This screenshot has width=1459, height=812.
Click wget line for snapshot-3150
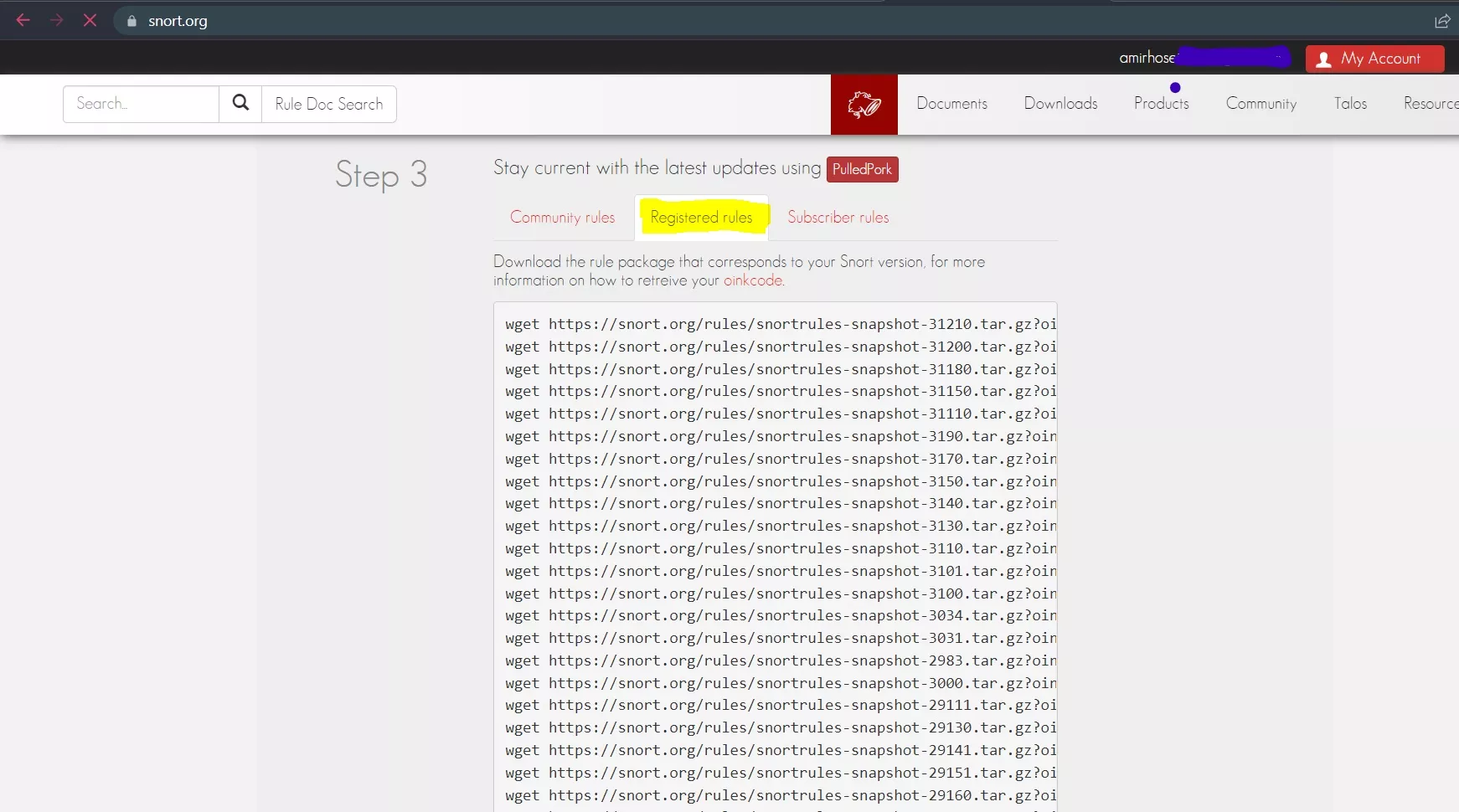(781, 481)
